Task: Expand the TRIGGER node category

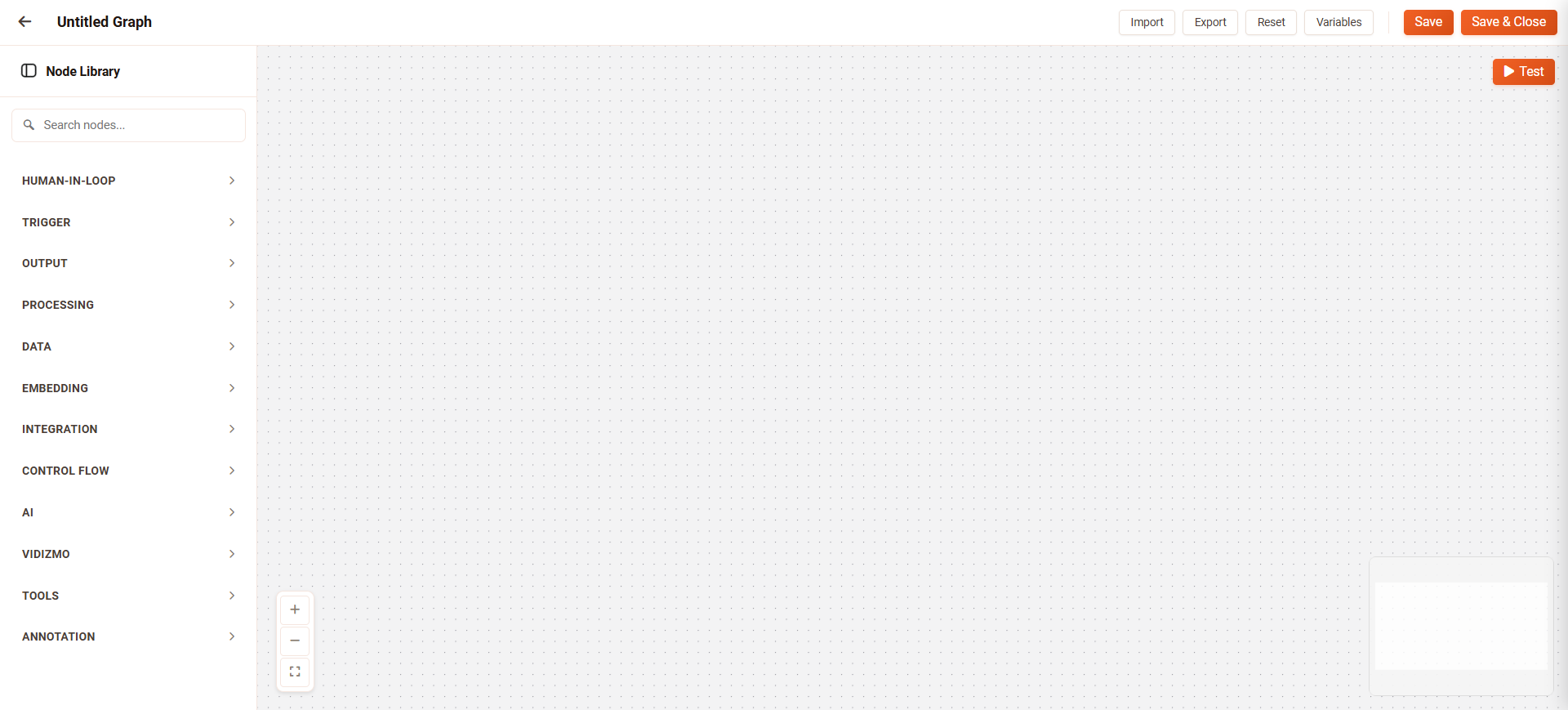Action: 128,222
